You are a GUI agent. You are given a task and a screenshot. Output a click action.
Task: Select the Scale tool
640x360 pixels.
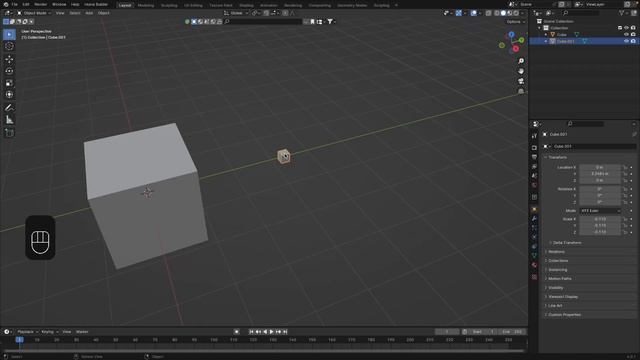(9, 83)
